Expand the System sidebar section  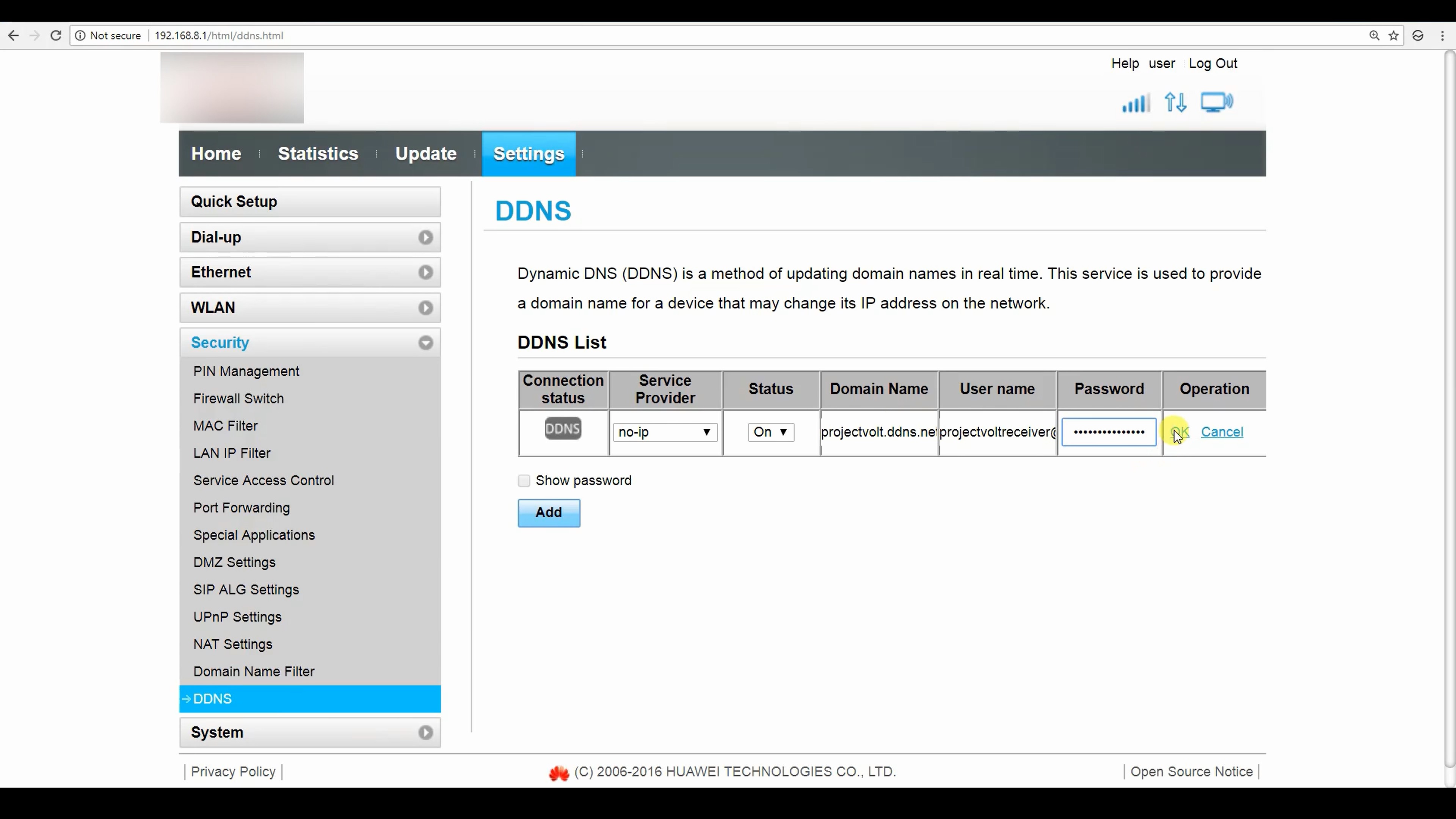310,733
